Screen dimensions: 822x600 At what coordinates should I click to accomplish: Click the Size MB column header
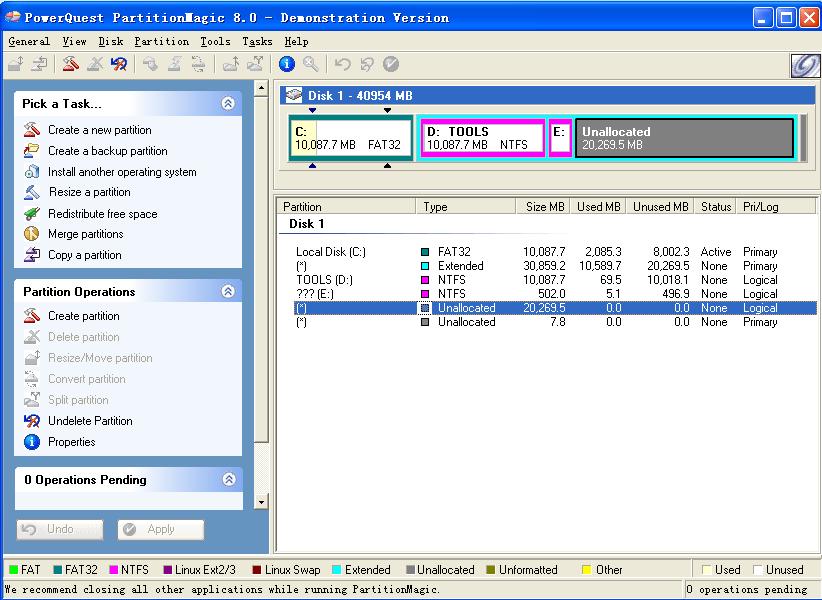coord(544,206)
